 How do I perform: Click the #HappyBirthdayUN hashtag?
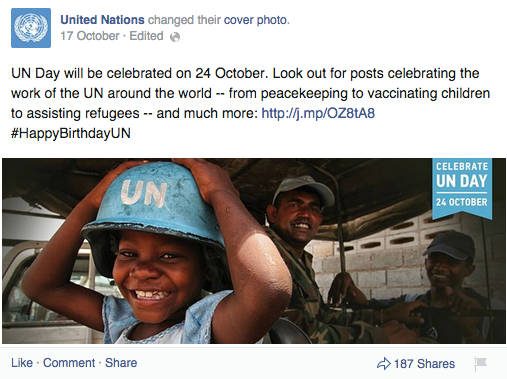[x=71, y=133]
